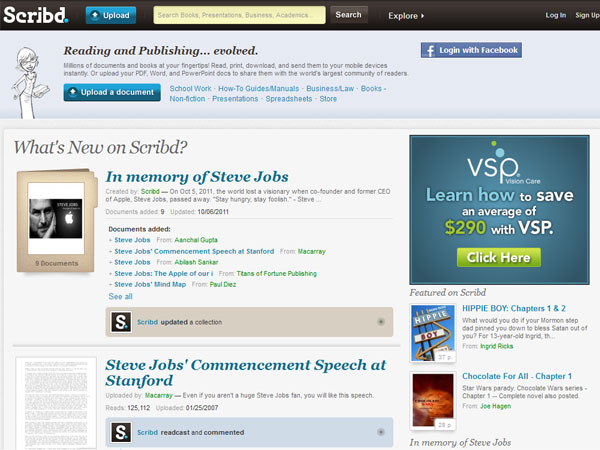
Task: Open How-To Guides/Manuals category
Action: (259, 88)
